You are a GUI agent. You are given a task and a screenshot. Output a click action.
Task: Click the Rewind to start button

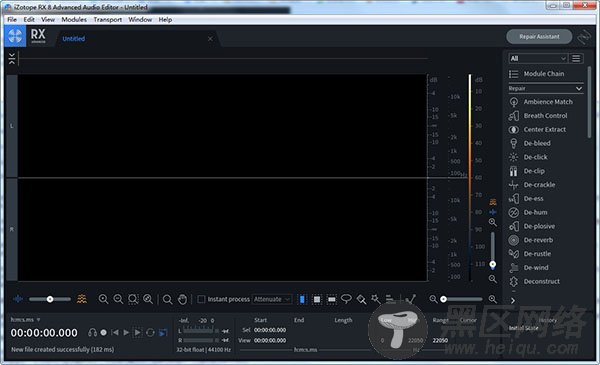click(x=115, y=332)
